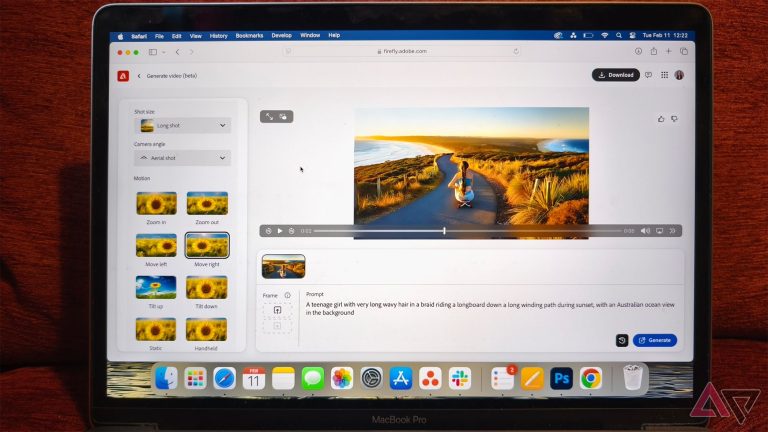This screenshot has height=432, width=768.
Task: Mute the video volume
Action: pyautogui.click(x=646, y=231)
